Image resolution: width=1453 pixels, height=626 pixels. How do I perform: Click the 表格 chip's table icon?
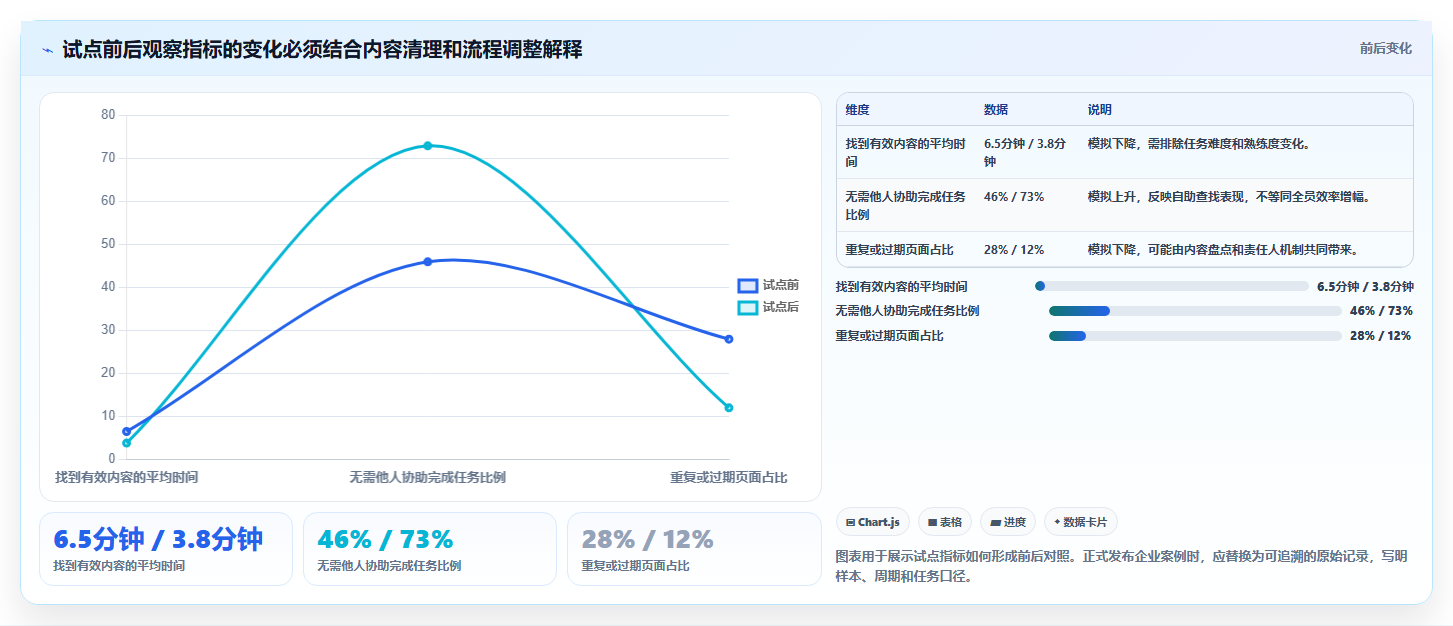(932, 522)
